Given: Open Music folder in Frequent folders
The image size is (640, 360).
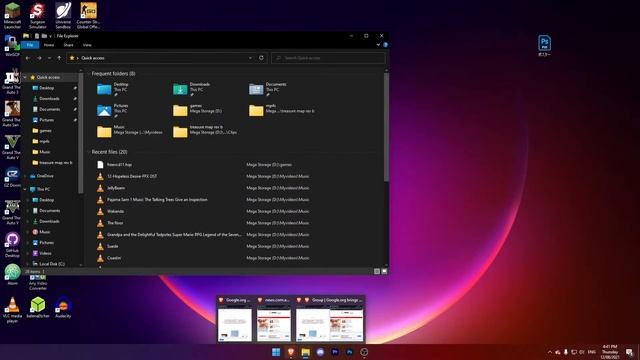Looking at the screenshot, I should [130, 131].
